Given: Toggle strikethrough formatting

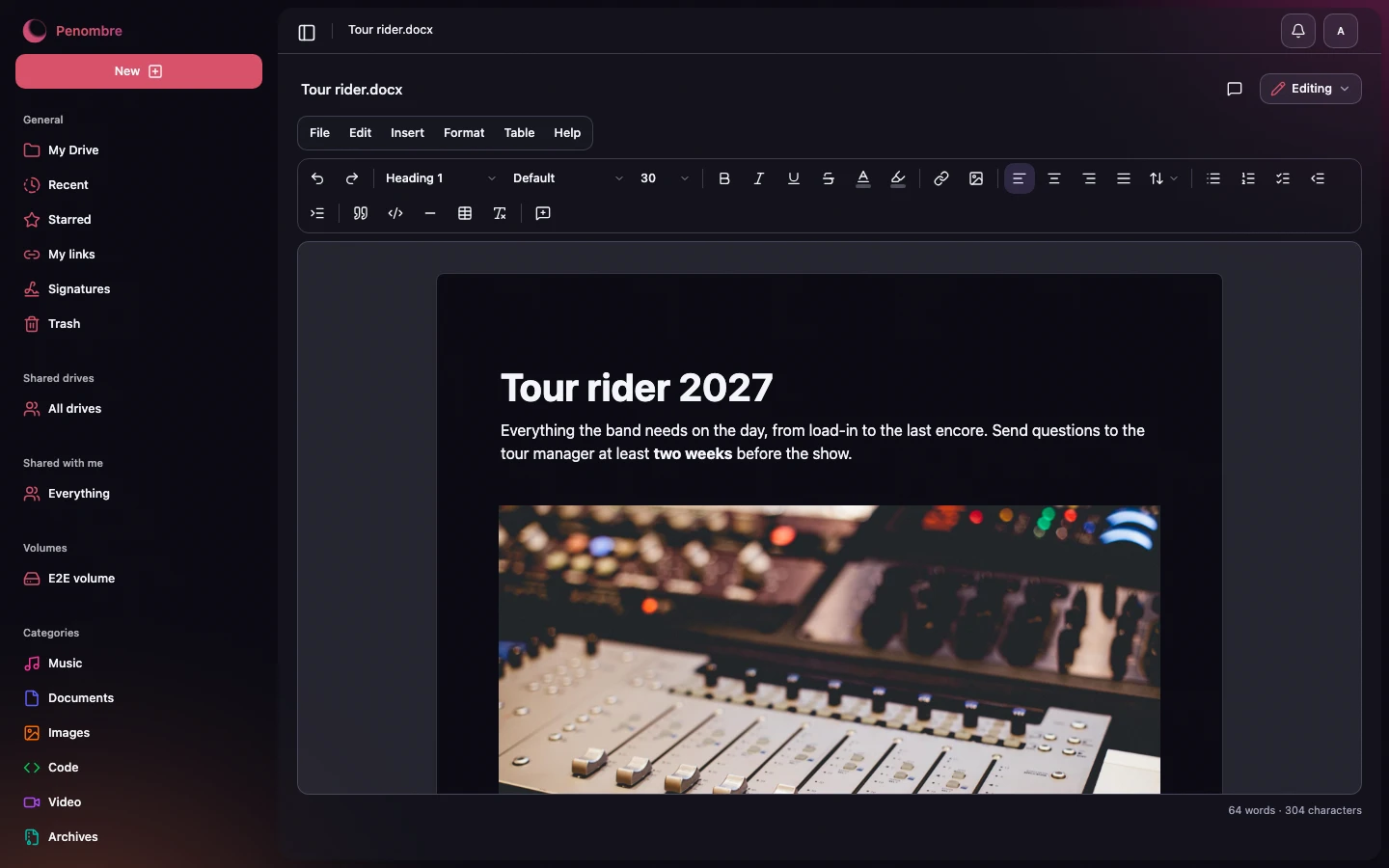Looking at the screenshot, I should (x=829, y=178).
